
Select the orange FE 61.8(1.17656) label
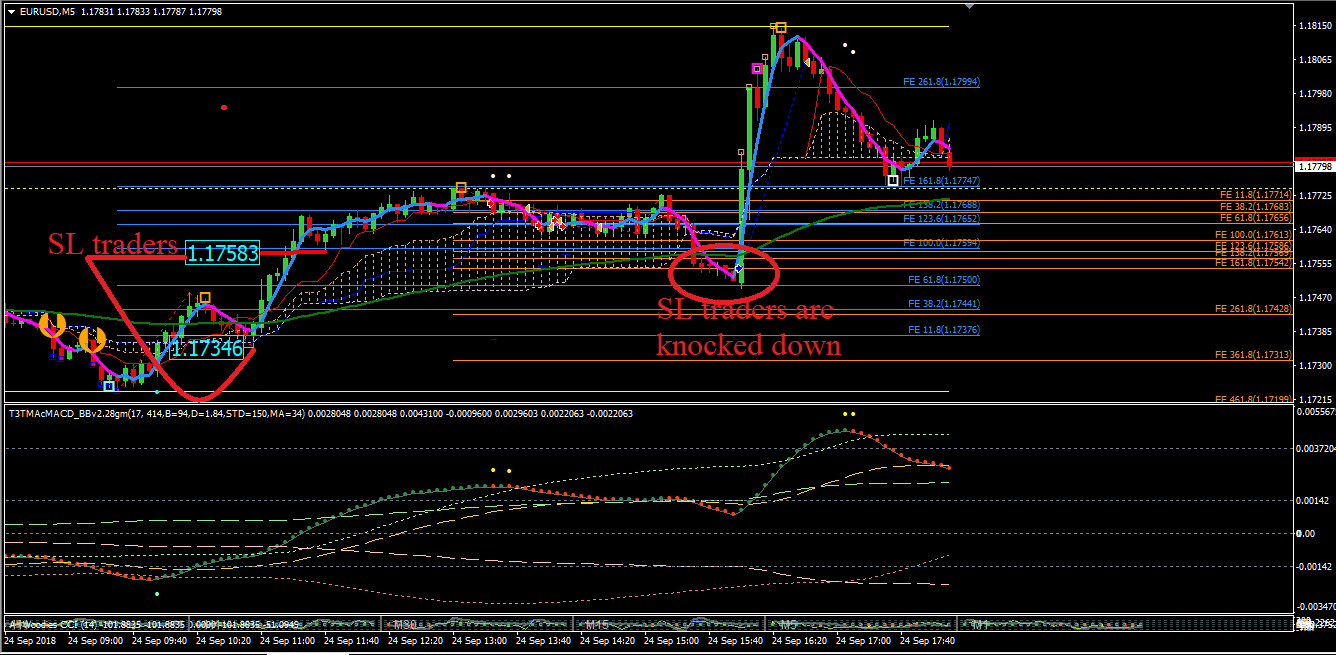1255,217
